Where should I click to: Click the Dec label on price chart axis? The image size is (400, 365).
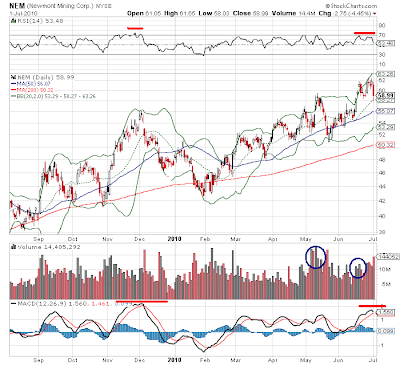(140, 239)
